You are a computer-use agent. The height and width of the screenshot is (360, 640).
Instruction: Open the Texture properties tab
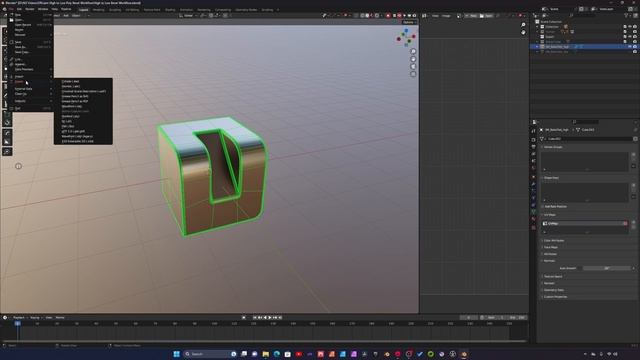533,227
